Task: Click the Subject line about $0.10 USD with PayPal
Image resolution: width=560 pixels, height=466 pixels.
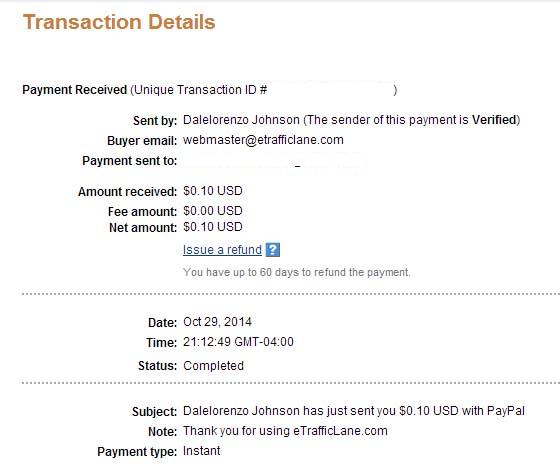Action: point(354,411)
